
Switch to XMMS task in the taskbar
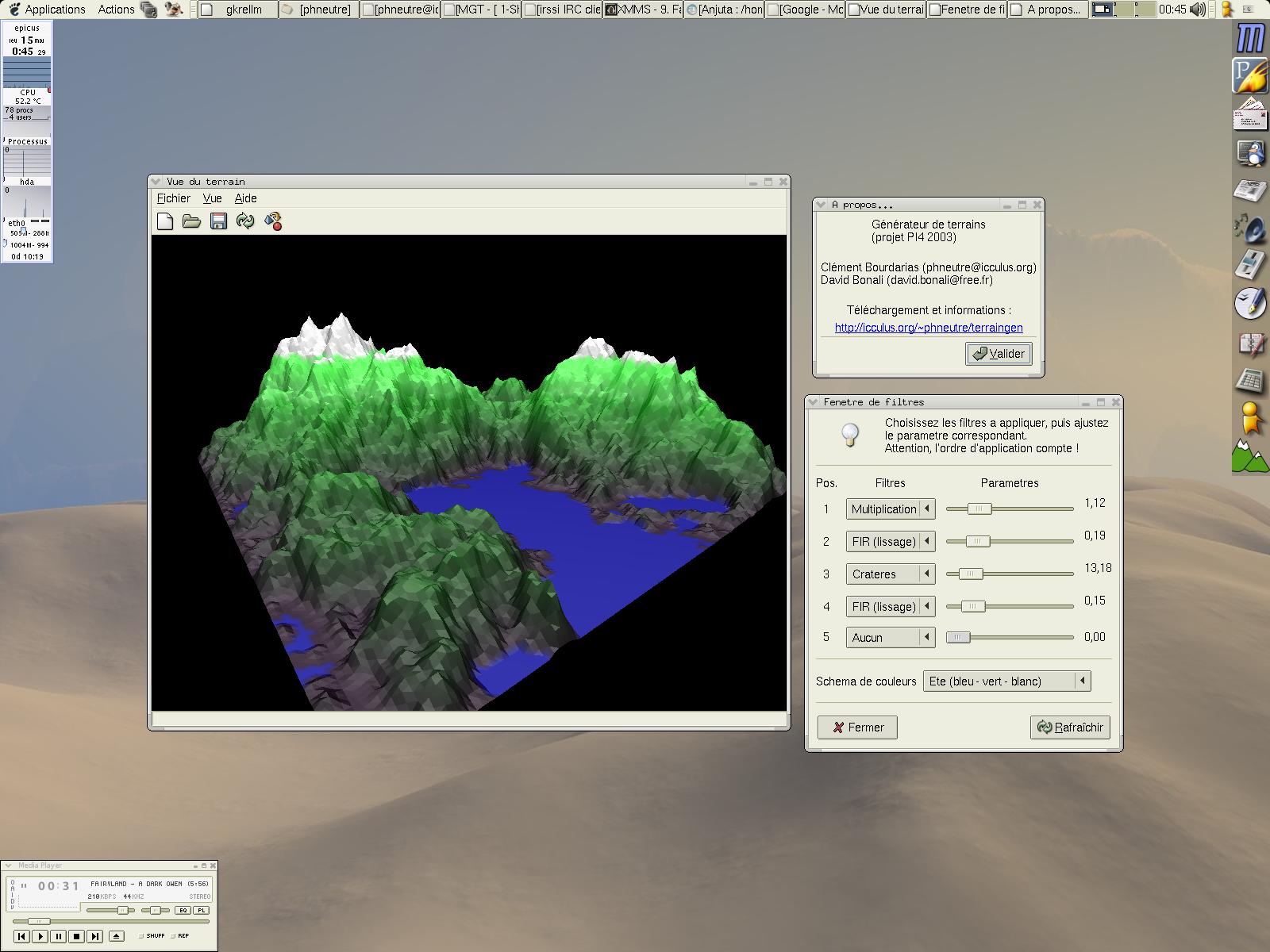pyautogui.click(x=642, y=10)
